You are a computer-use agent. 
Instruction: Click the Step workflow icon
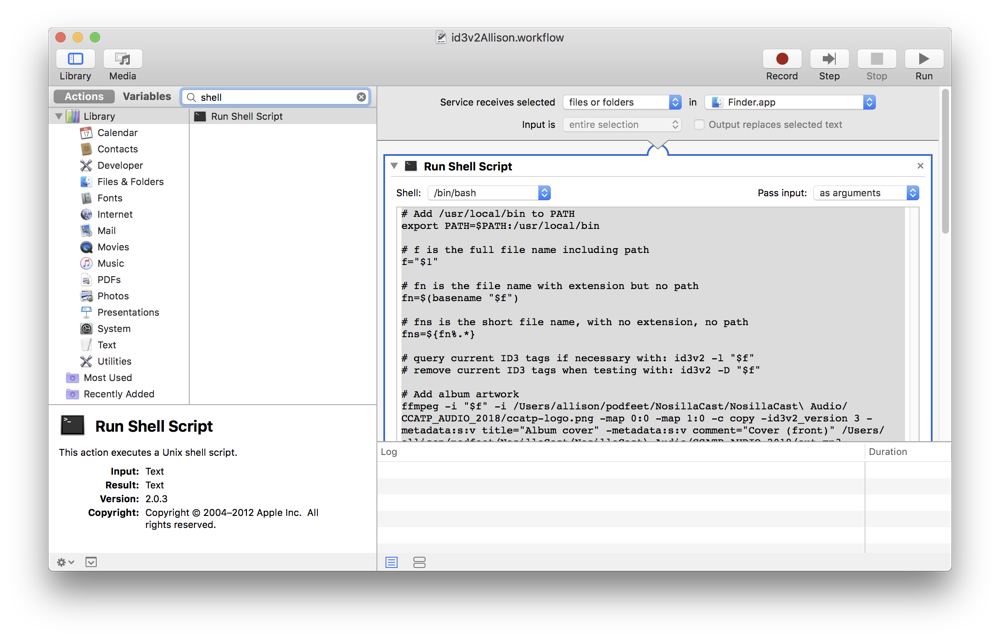[829, 60]
